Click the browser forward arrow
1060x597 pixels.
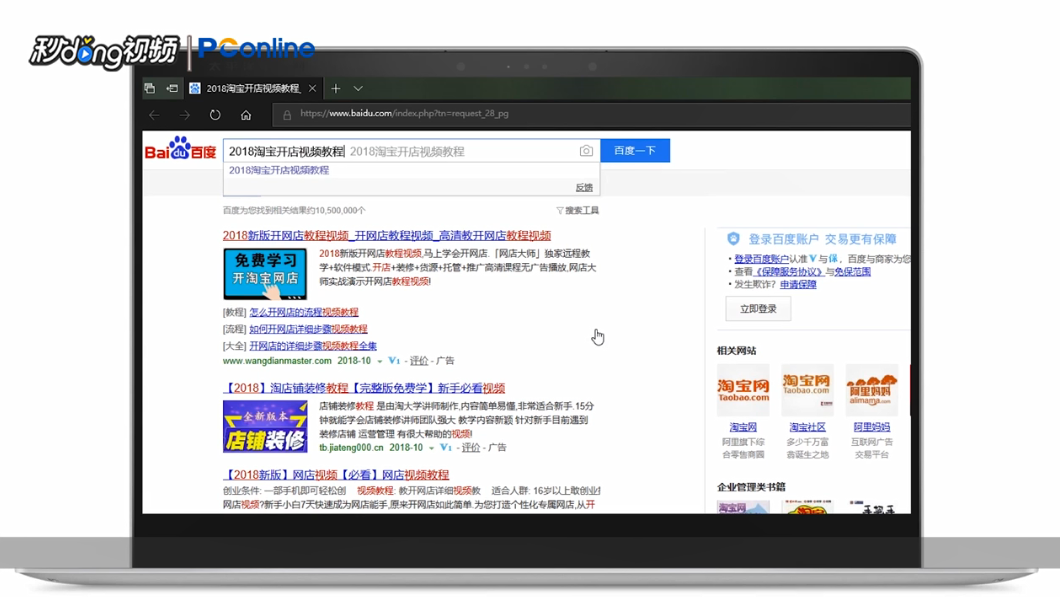pyautogui.click(x=185, y=115)
